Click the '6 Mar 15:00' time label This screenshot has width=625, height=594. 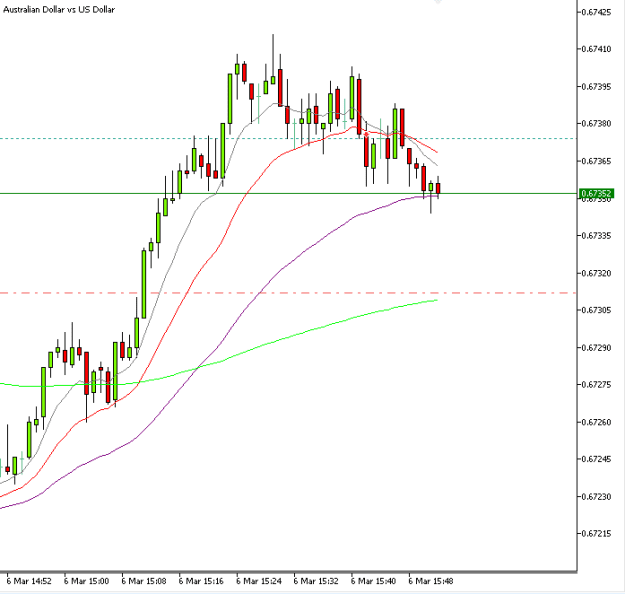click(x=86, y=581)
